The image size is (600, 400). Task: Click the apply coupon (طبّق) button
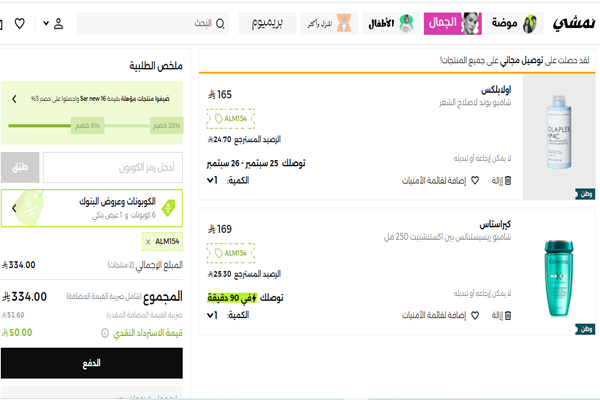tap(20, 167)
